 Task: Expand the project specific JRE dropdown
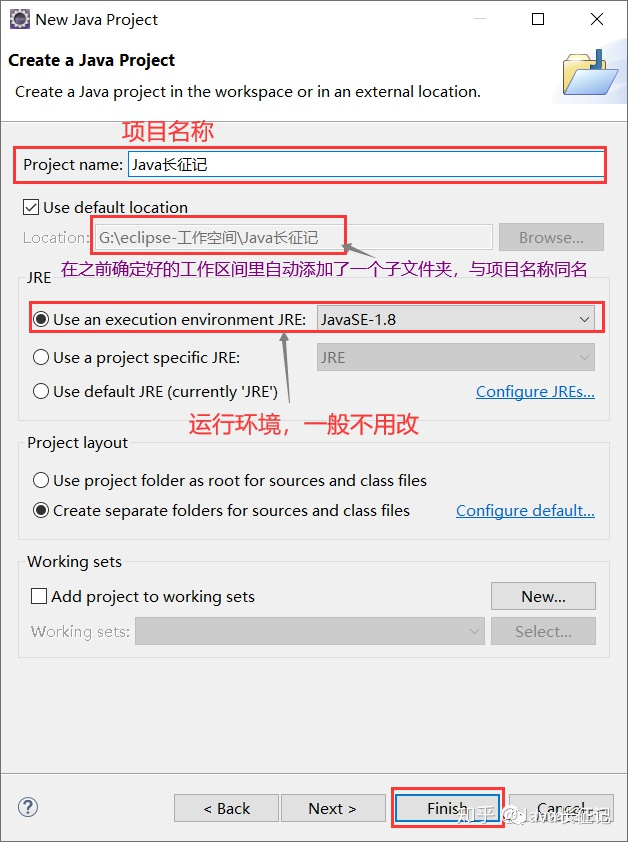(x=456, y=357)
